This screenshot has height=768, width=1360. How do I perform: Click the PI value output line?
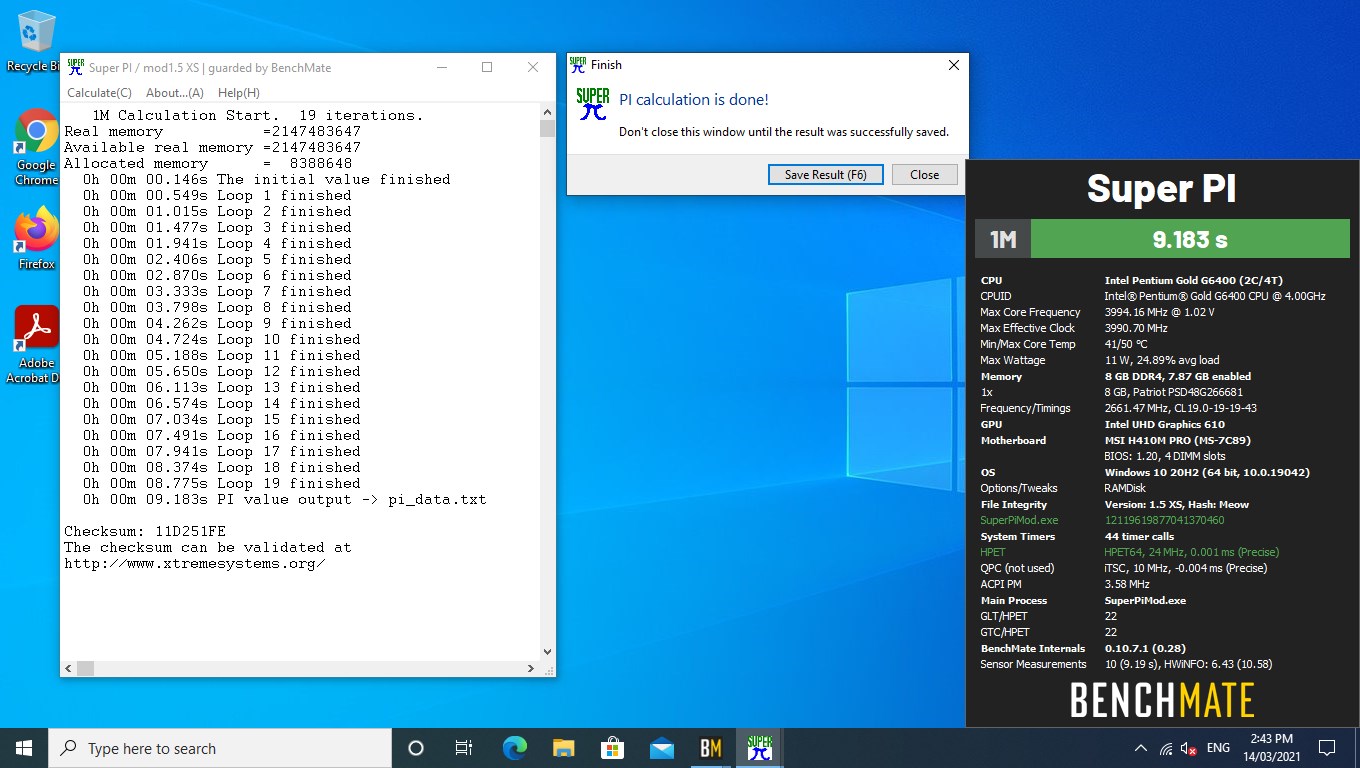pos(285,499)
